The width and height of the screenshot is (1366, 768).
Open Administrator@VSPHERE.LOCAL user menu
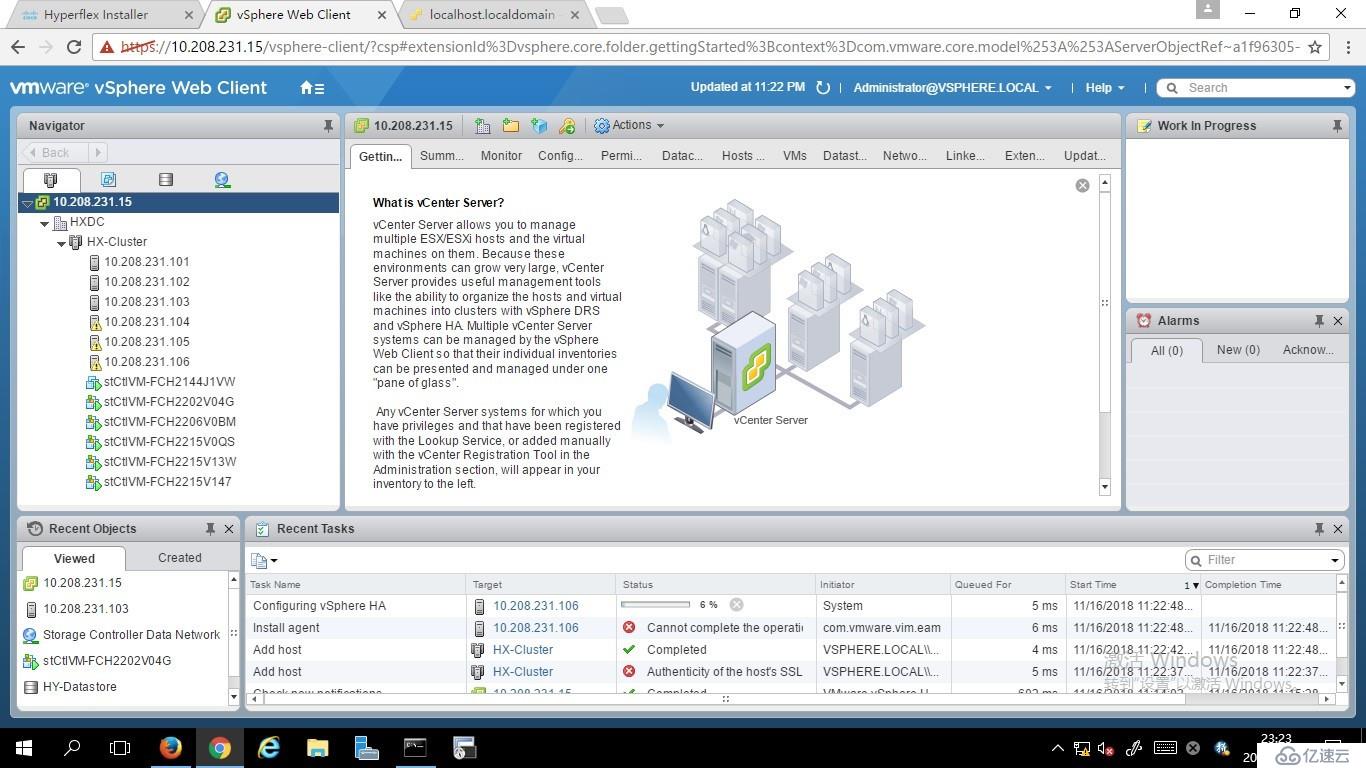tap(952, 88)
